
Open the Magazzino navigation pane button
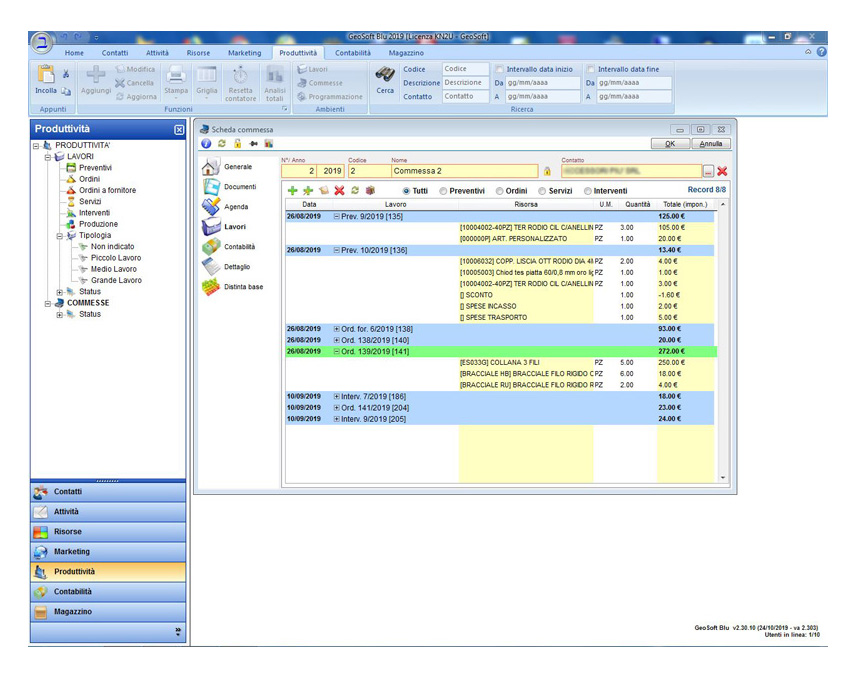click(108, 612)
